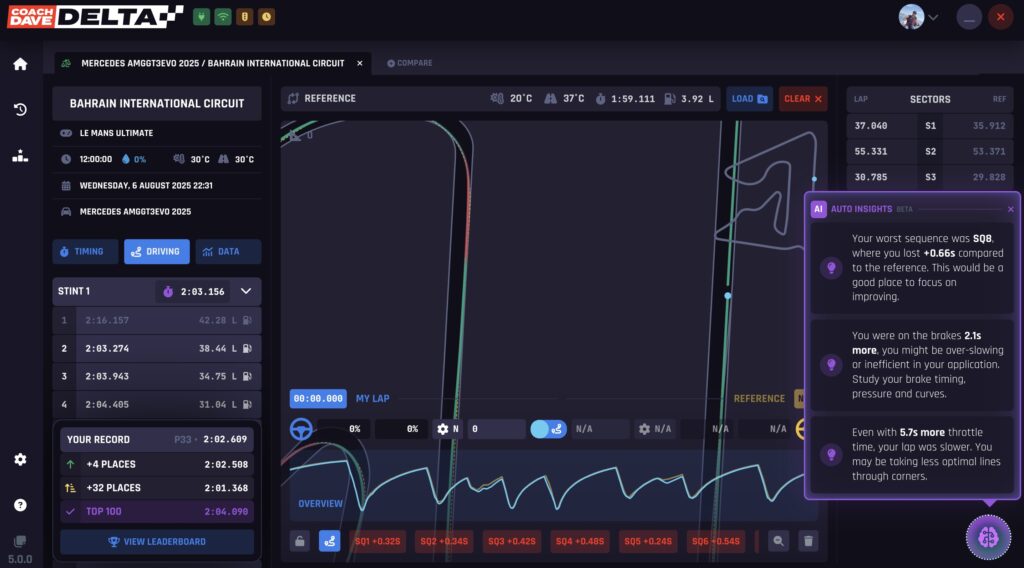Click the help question mark icon
Screen dimensions: 1024x568
point(20,505)
